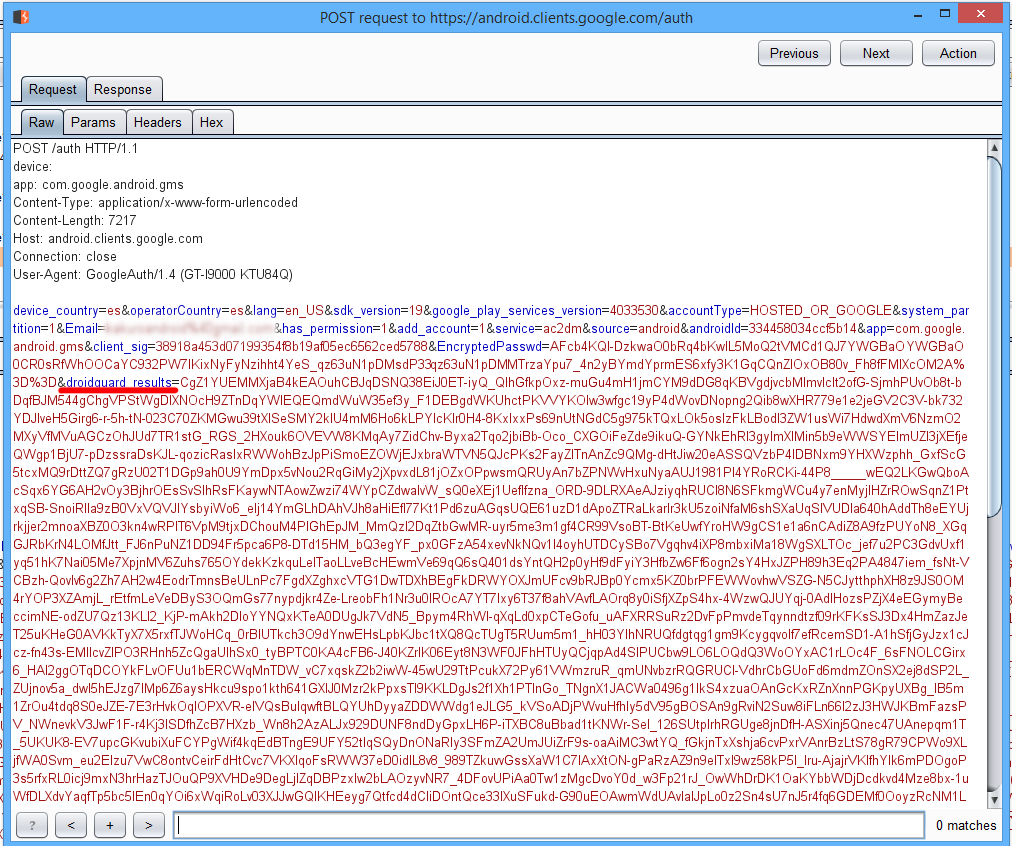
Task: Click scrollbar up arrow in request pane
Action: coord(994,147)
